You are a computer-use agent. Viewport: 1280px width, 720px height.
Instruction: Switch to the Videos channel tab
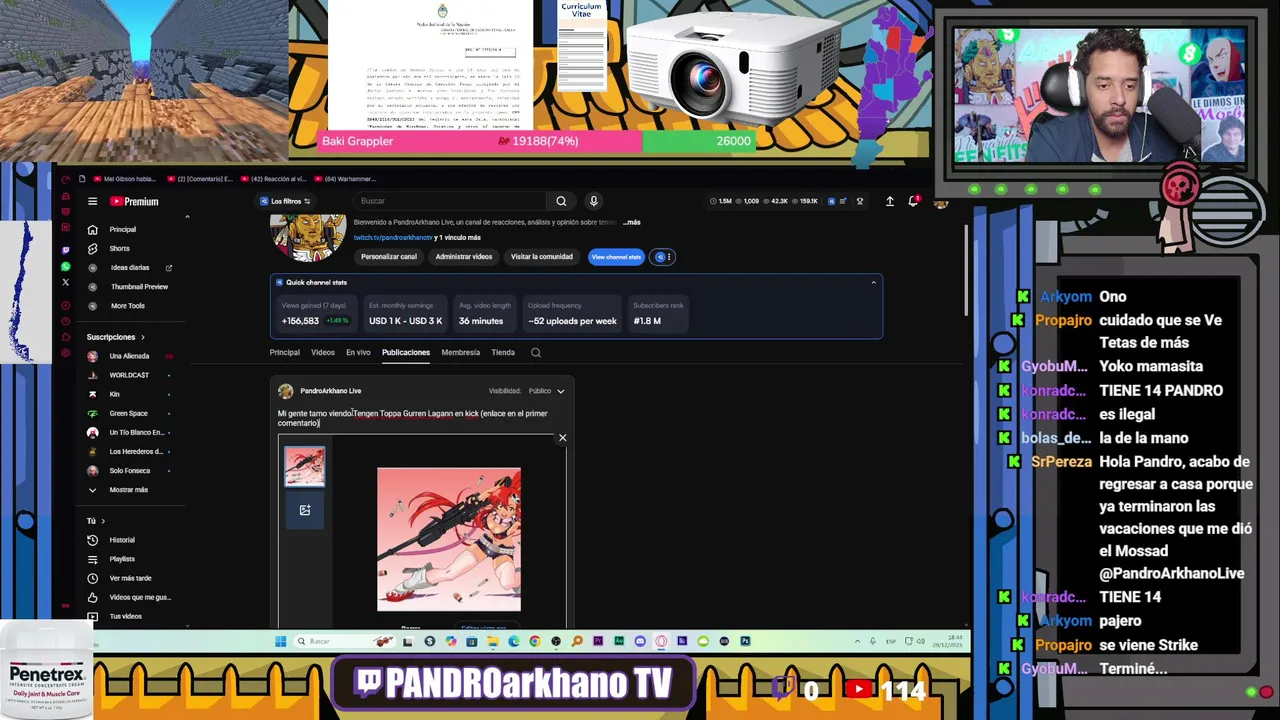point(323,352)
